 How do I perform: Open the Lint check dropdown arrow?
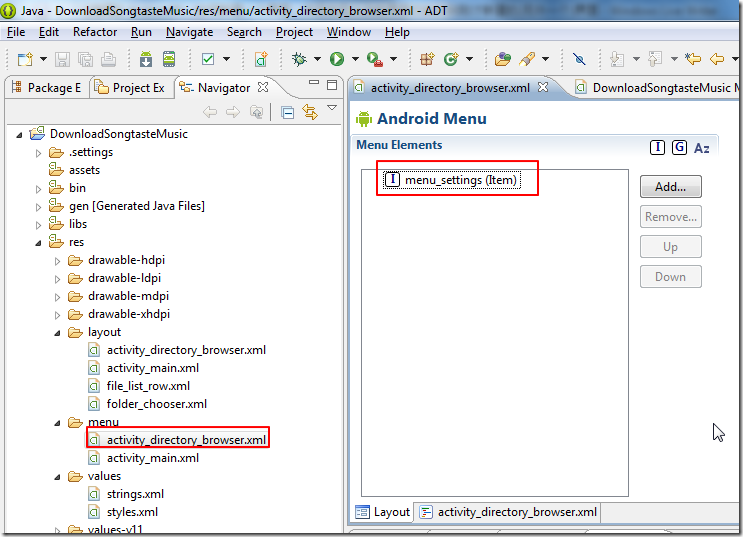pos(227,59)
